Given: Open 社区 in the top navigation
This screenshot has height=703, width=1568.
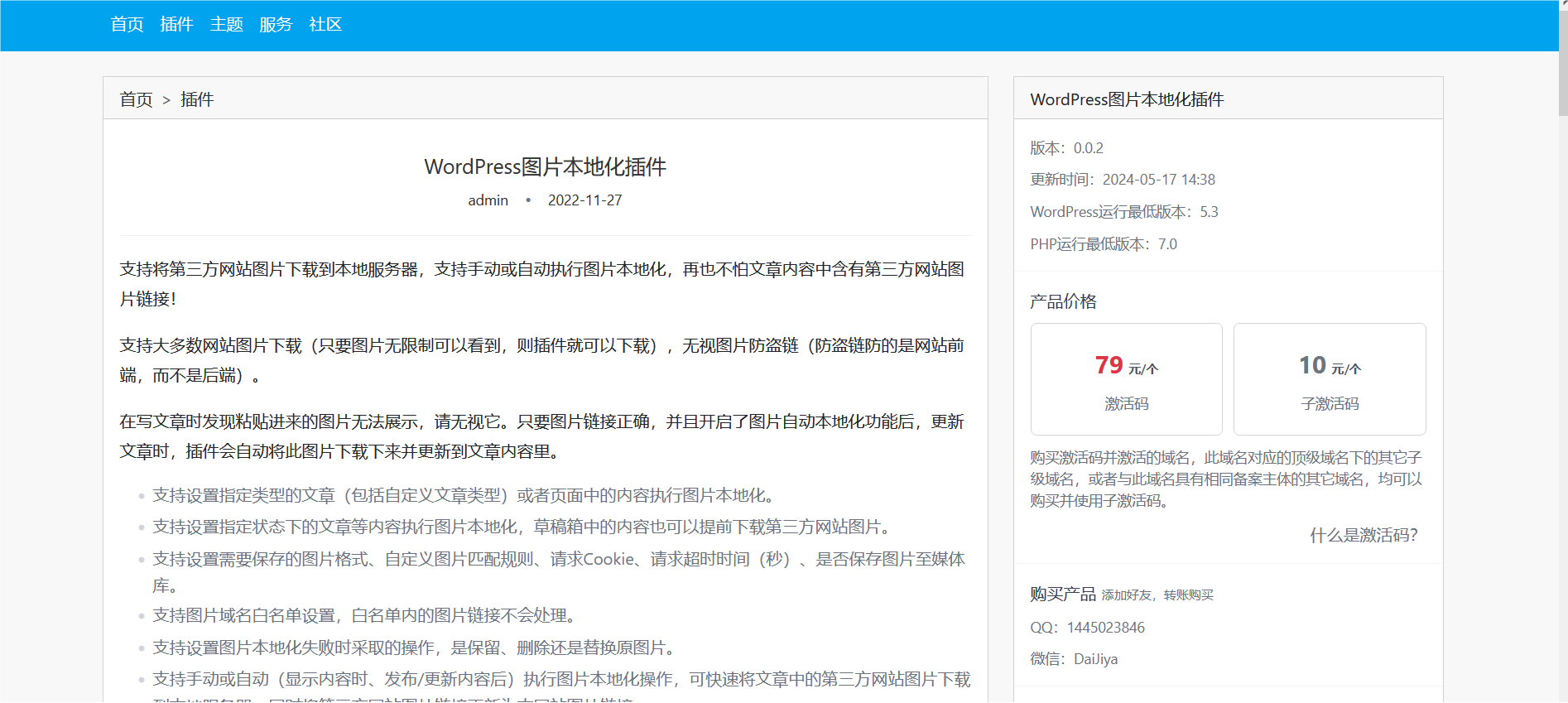Looking at the screenshot, I should [325, 25].
